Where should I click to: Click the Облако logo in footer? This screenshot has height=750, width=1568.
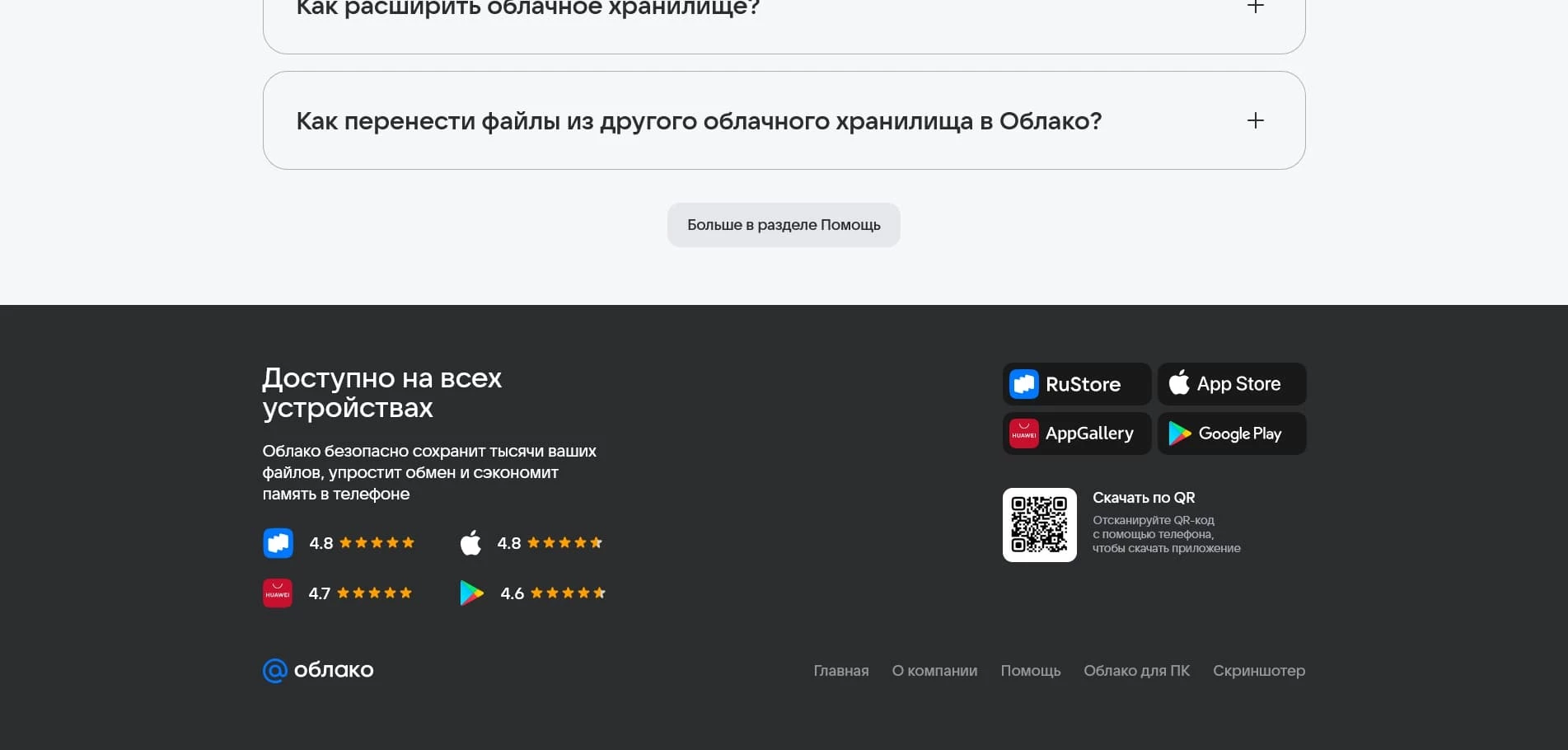click(318, 670)
